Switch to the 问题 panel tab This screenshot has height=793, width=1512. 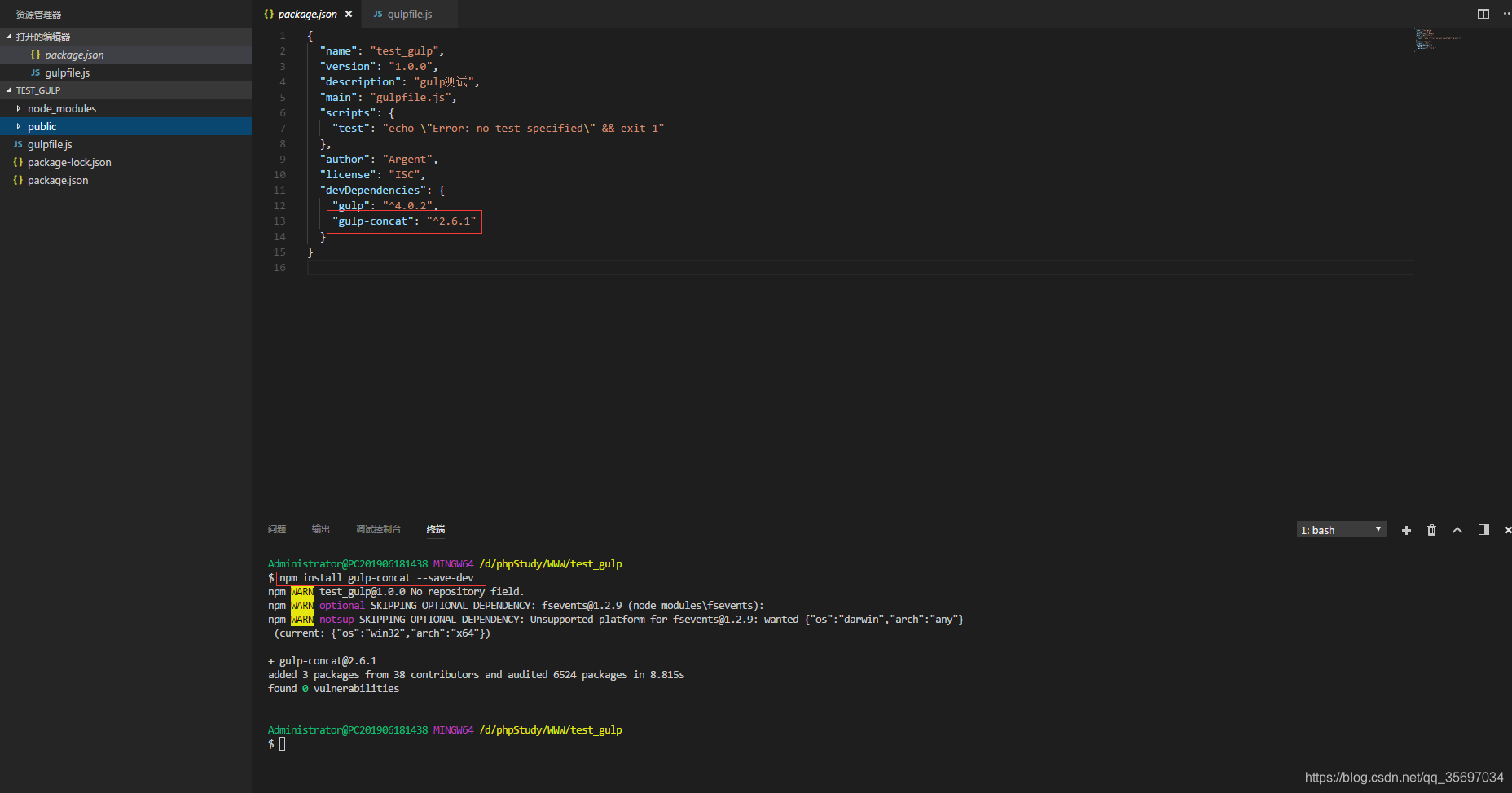[277, 529]
